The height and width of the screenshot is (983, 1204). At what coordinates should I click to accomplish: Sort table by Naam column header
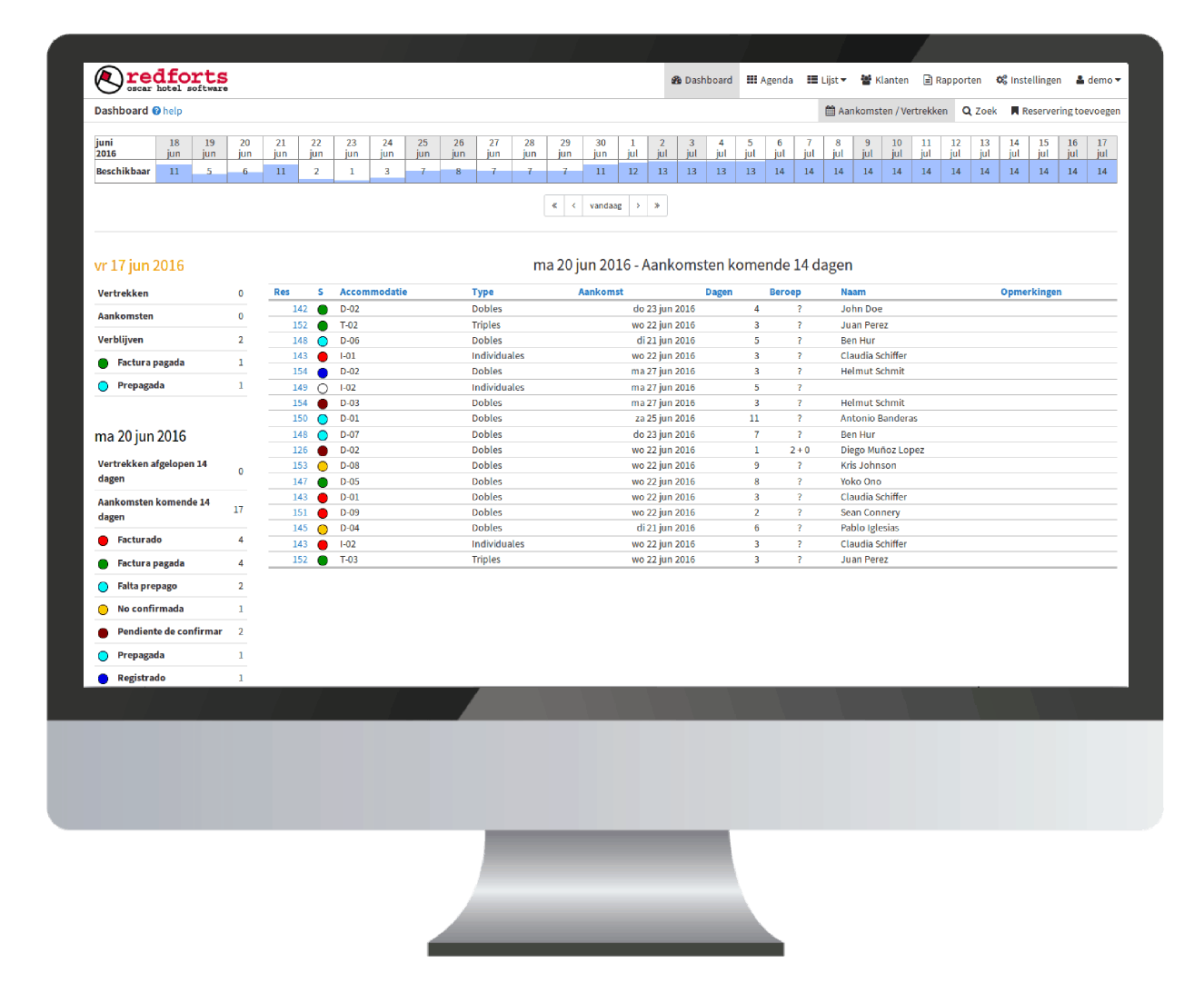[x=853, y=293]
